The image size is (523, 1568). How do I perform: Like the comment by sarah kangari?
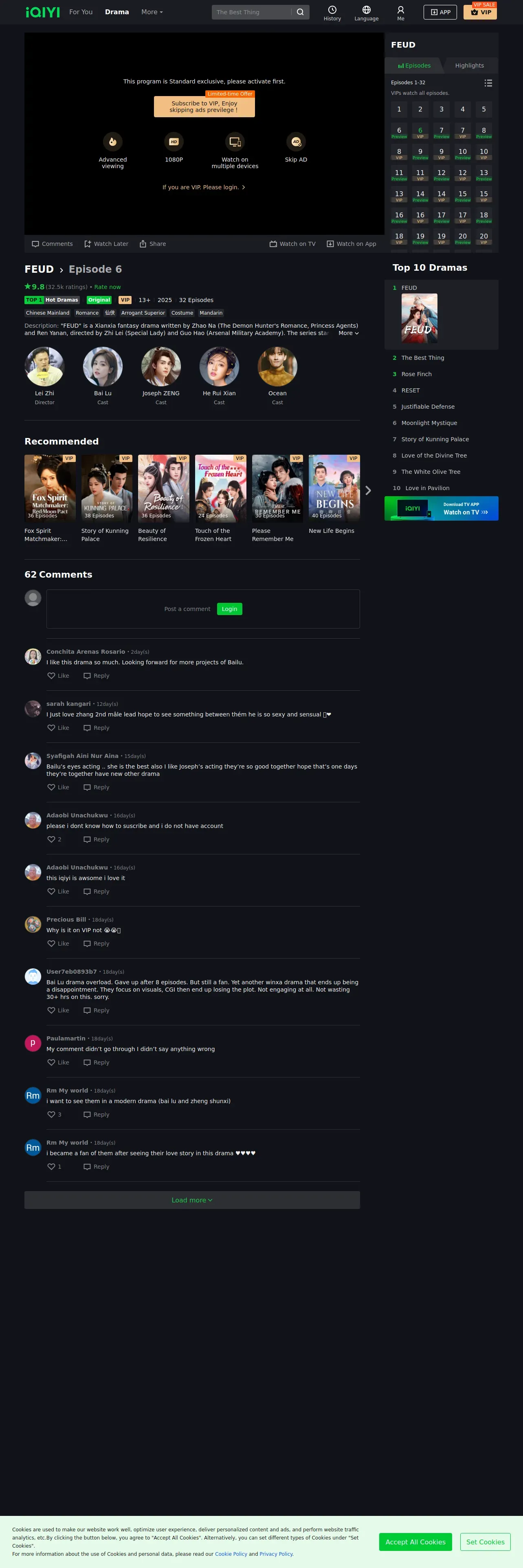[51, 728]
